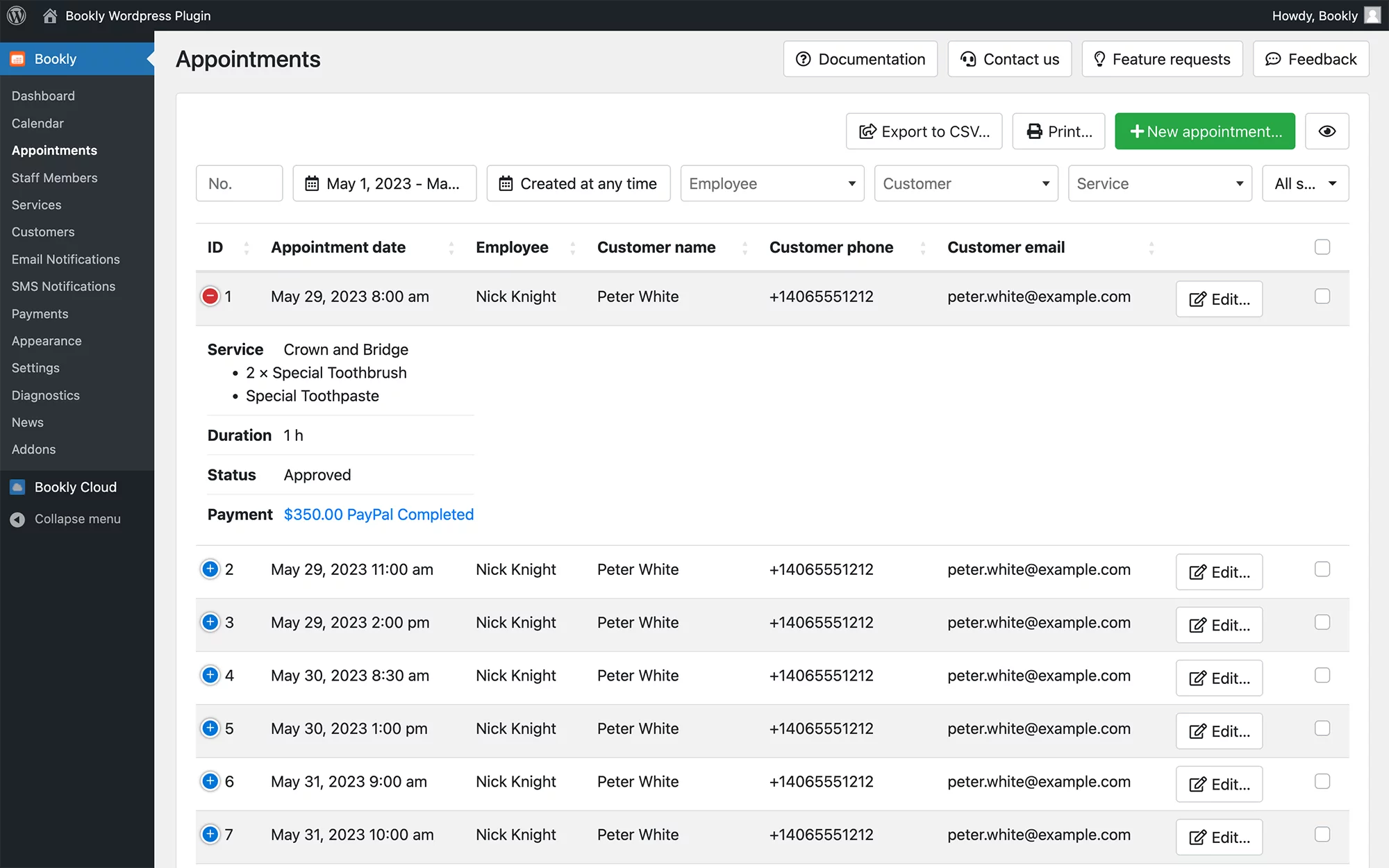This screenshot has height=868, width=1389.
Task: Click the Bookly Cloud icon
Action: (x=18, y=487)
